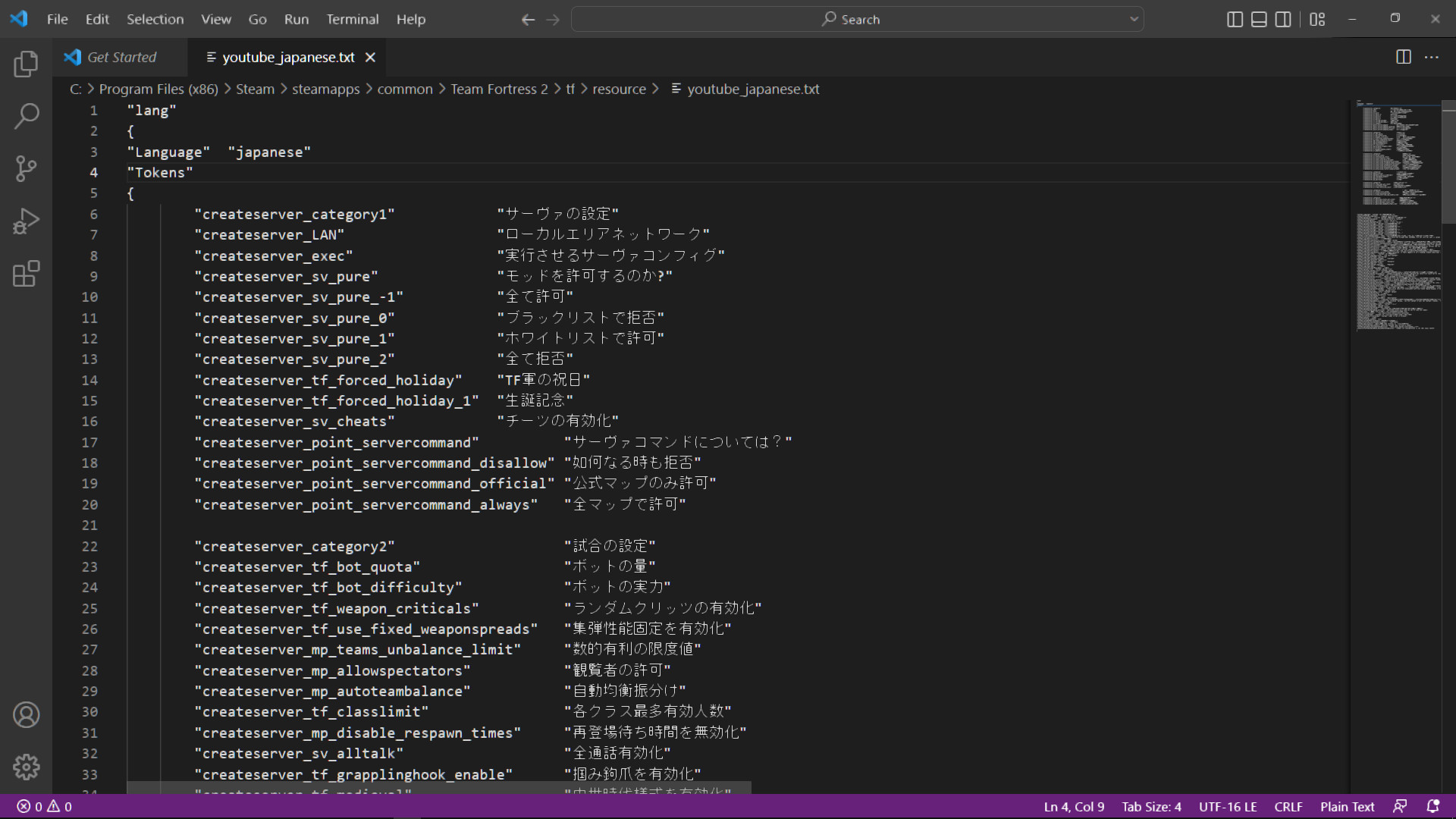Screen dimensions: 1456x819
Task: Toggle the primary side bar
Action: point(1235,19)
